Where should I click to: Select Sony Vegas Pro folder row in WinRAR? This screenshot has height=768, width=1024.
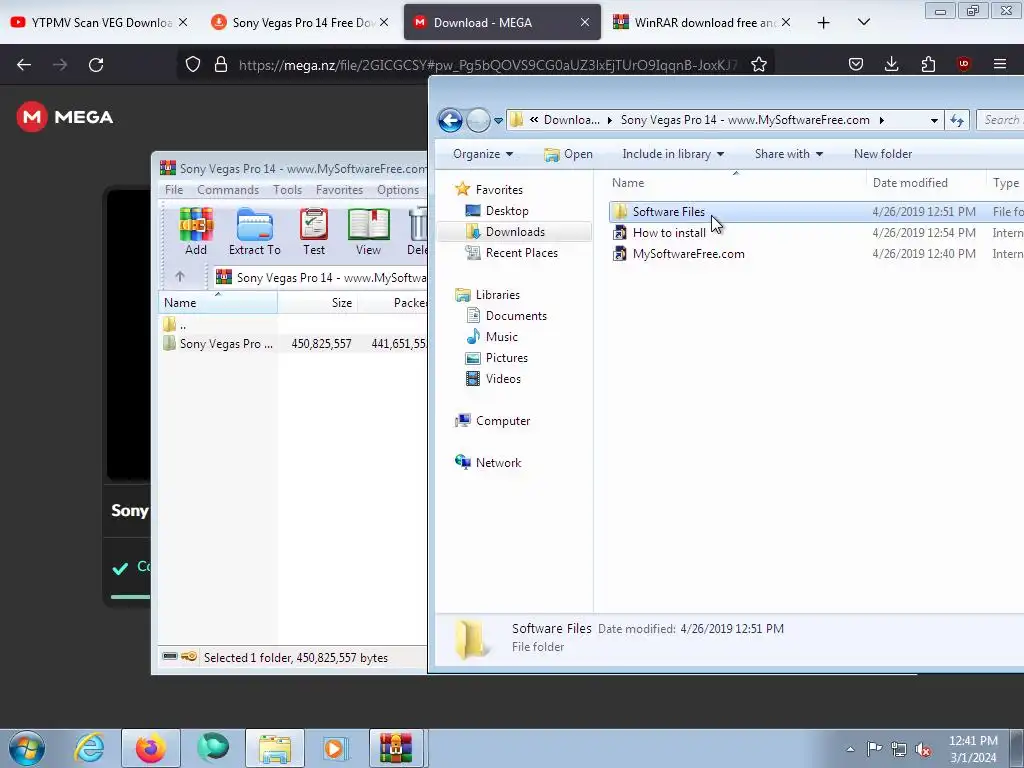293,344
